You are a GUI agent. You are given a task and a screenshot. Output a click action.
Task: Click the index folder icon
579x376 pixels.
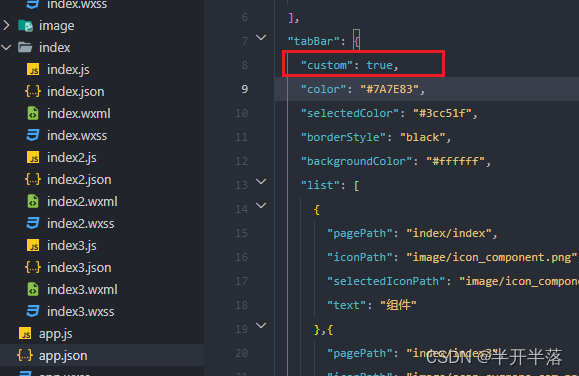25,47
